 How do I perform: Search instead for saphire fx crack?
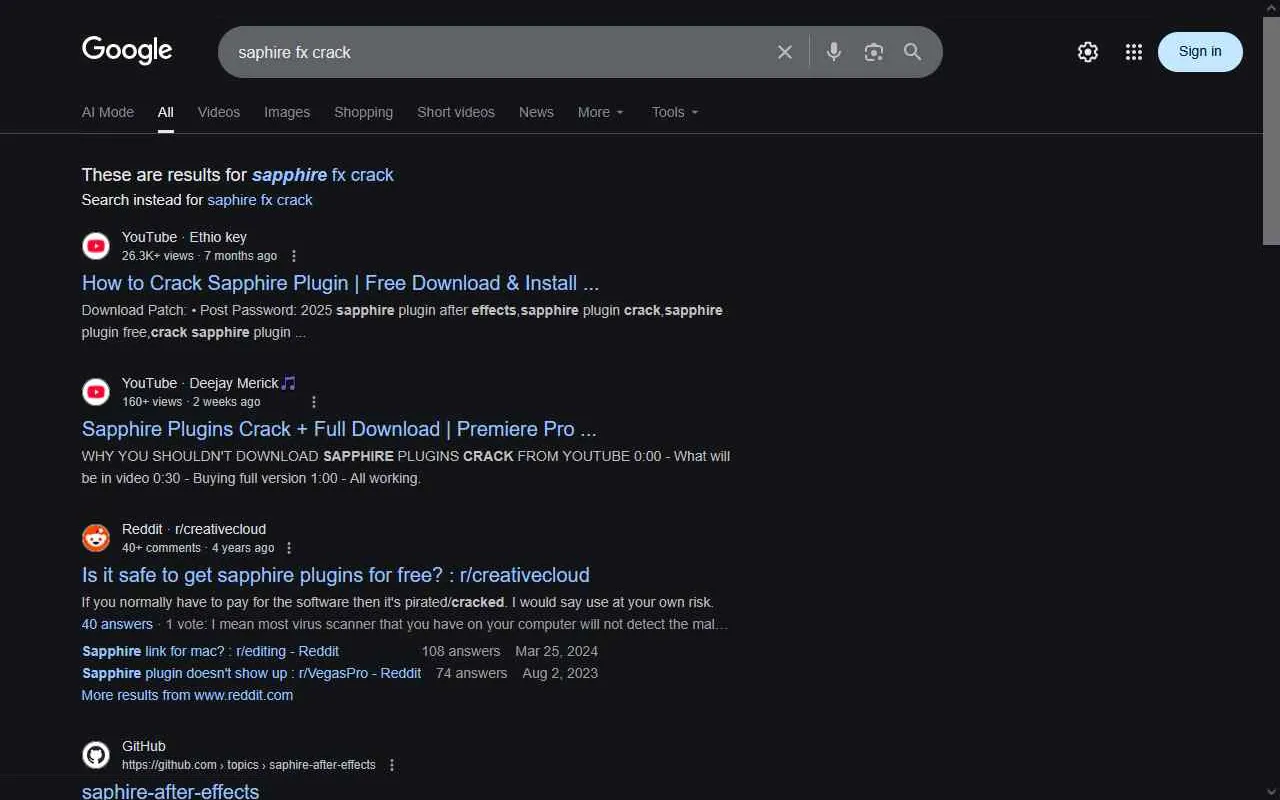(260, 200)
